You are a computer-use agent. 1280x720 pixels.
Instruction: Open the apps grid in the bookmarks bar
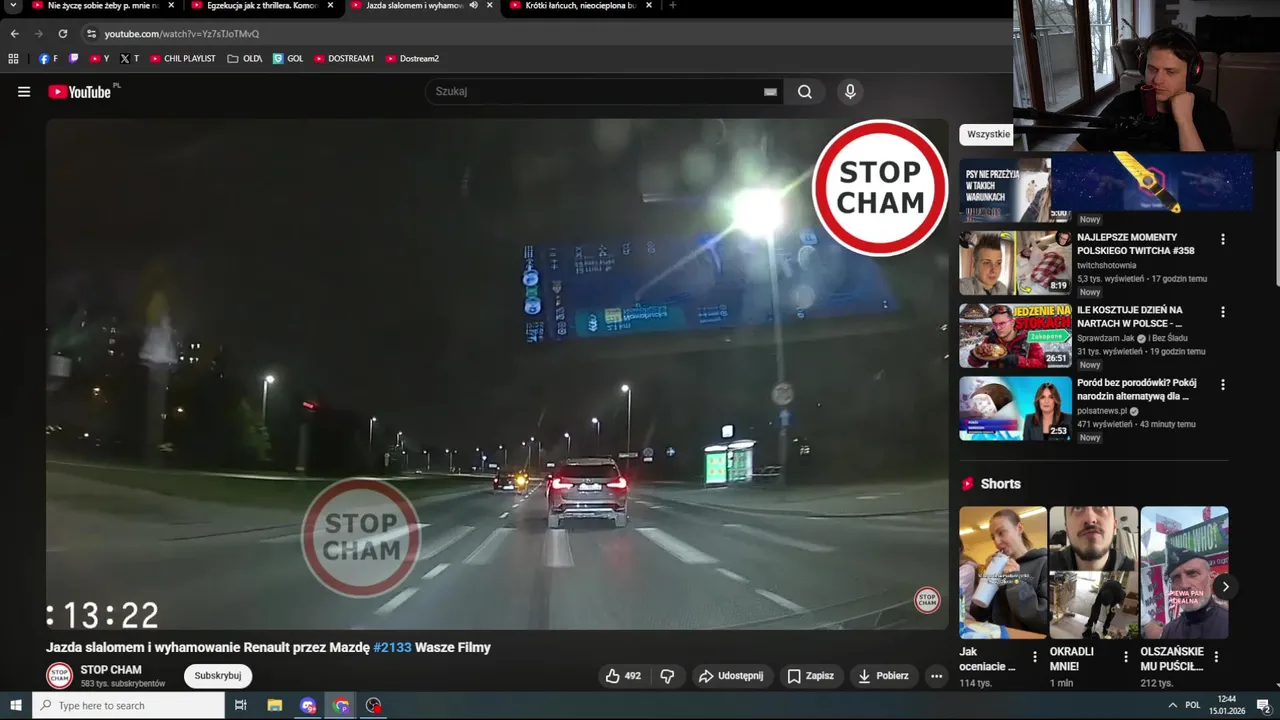pyautogui.click(x=13, y=59)
